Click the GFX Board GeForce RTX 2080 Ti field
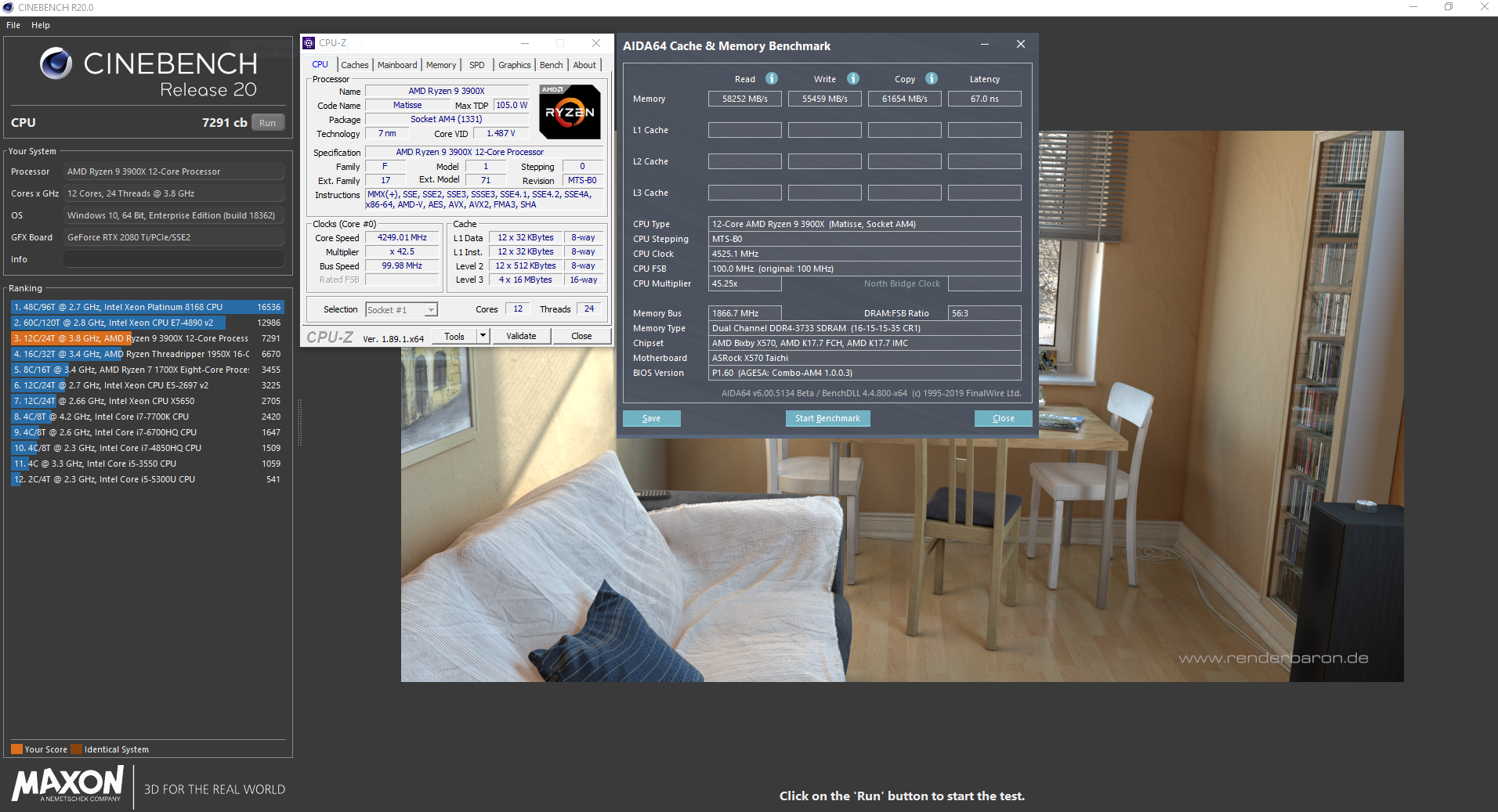The image size is (1498, 812). click(x=174, y=237)
